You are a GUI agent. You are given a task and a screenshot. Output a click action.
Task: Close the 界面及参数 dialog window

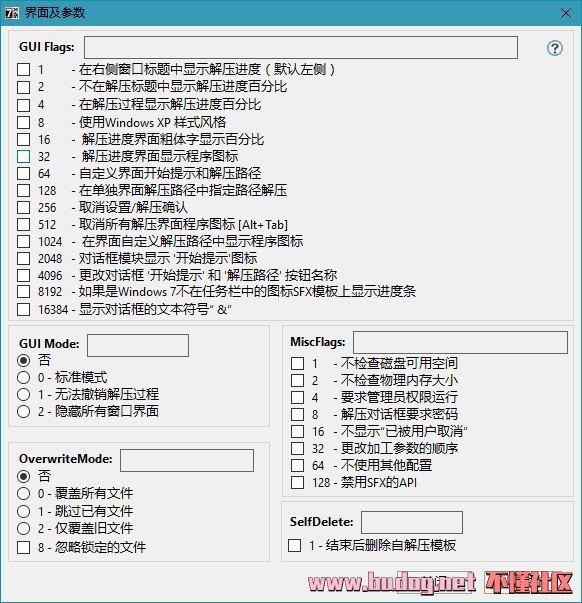[x=566, y=13]
